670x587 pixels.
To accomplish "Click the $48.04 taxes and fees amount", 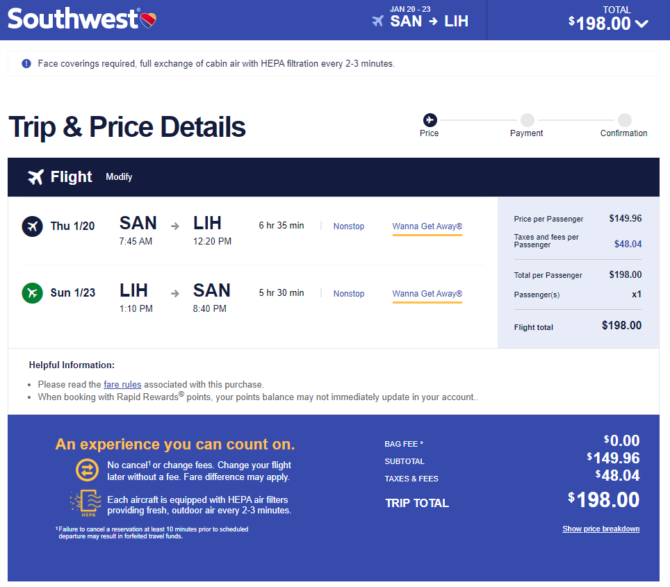I will [628, 244].
